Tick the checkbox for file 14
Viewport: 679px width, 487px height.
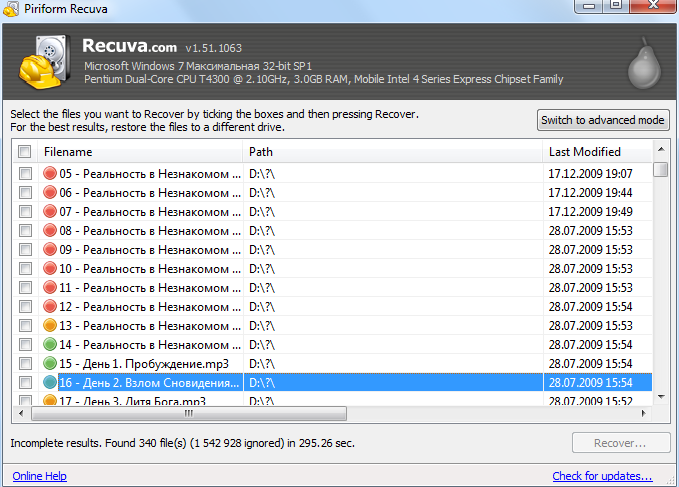(x=26, y=345)
